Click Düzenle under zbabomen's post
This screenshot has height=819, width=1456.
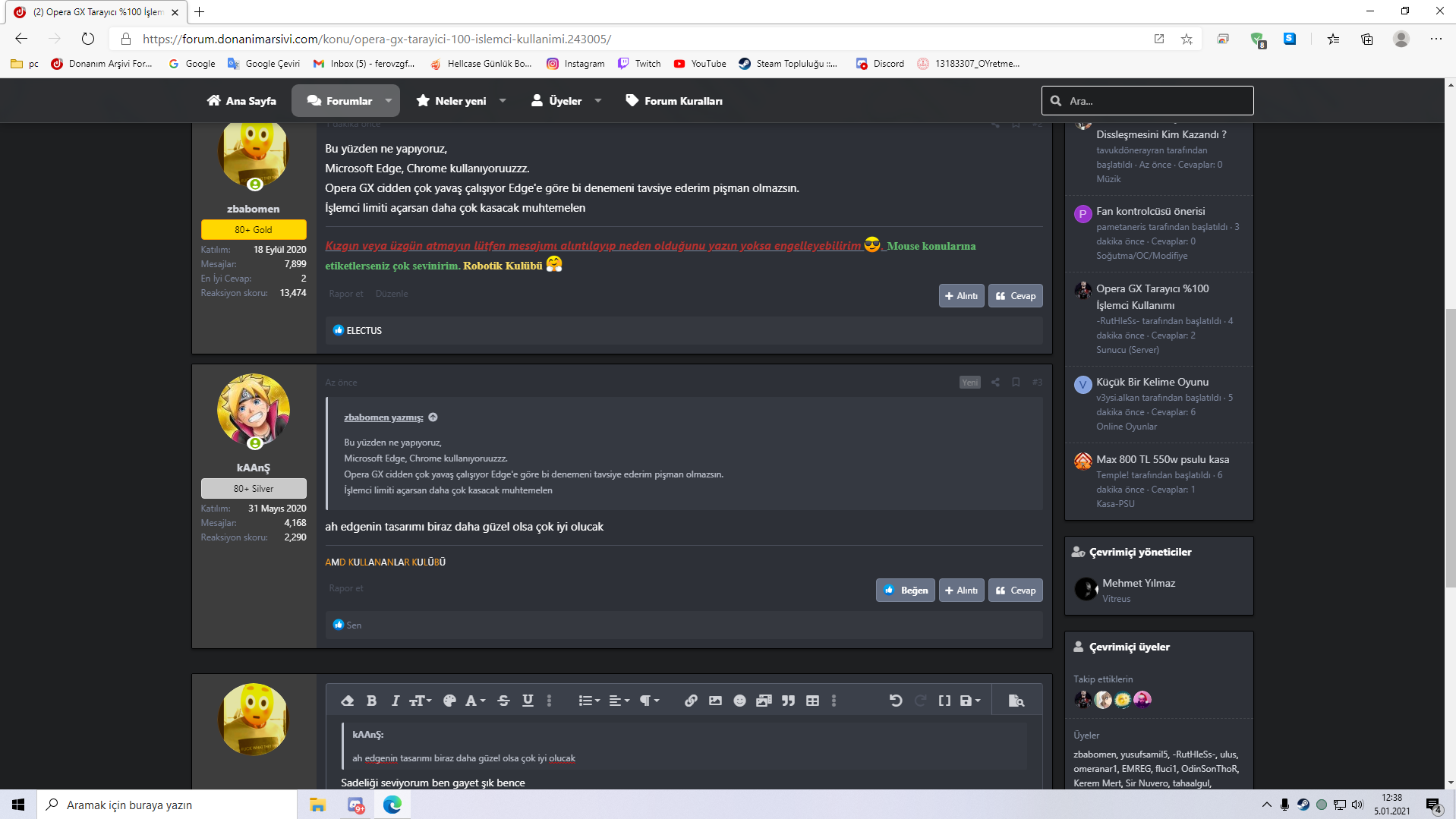coord(392,294)
